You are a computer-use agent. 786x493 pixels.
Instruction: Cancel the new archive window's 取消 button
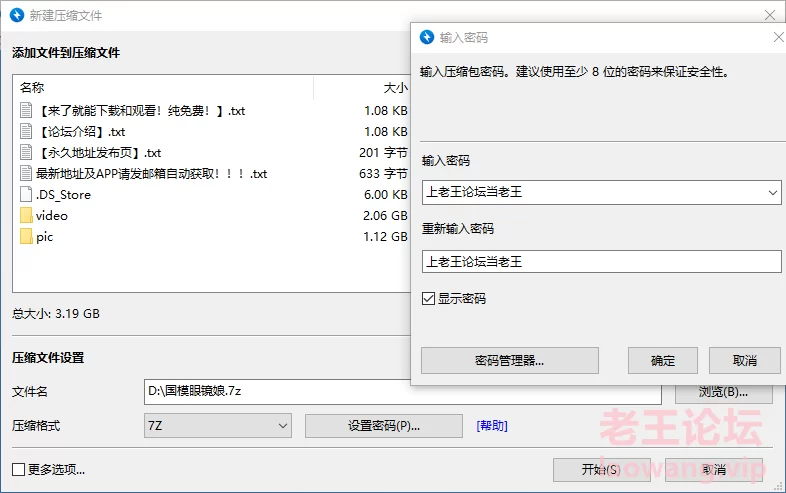pos(714,470)
